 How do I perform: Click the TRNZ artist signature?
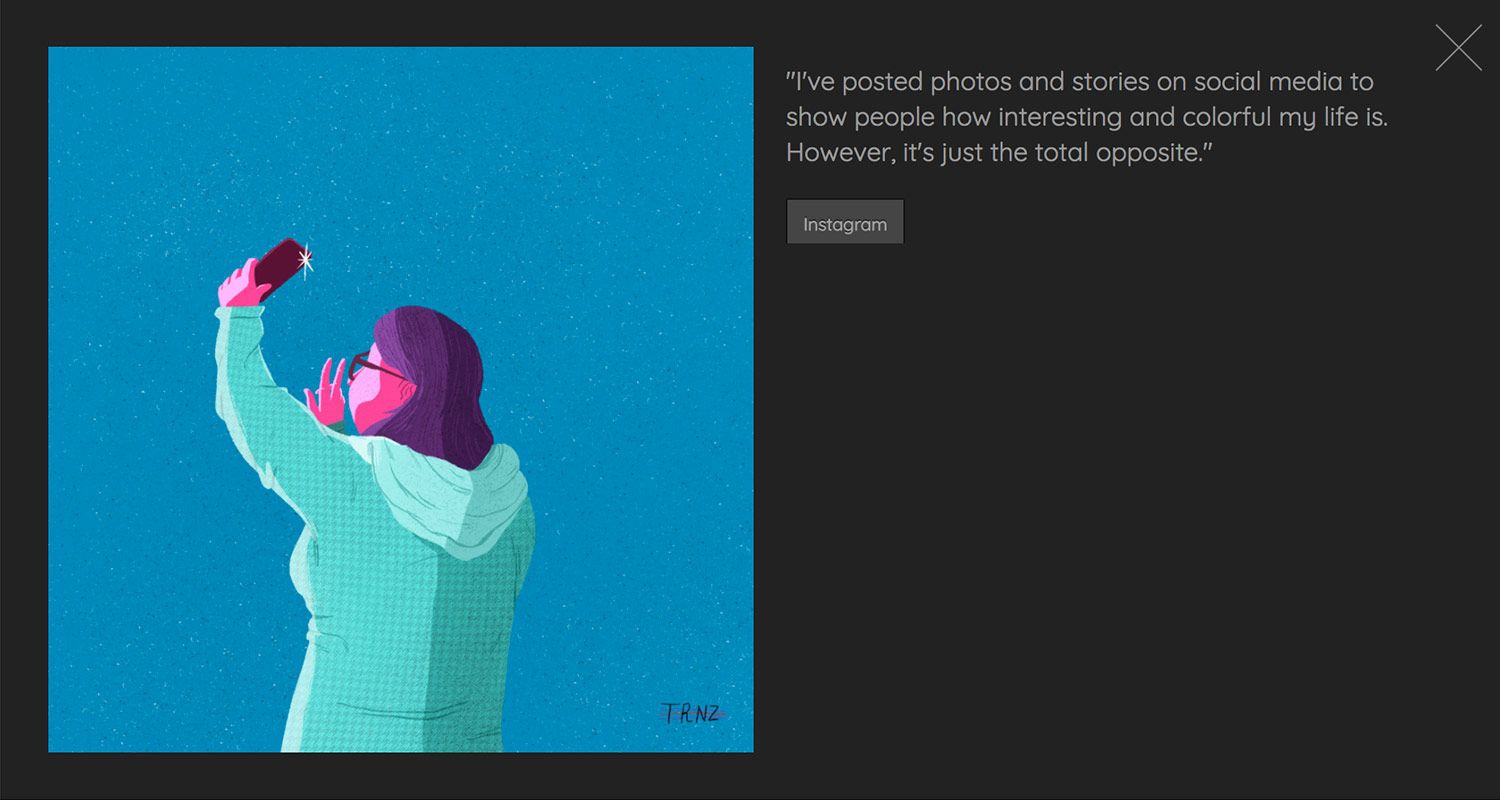coord(691,713)
